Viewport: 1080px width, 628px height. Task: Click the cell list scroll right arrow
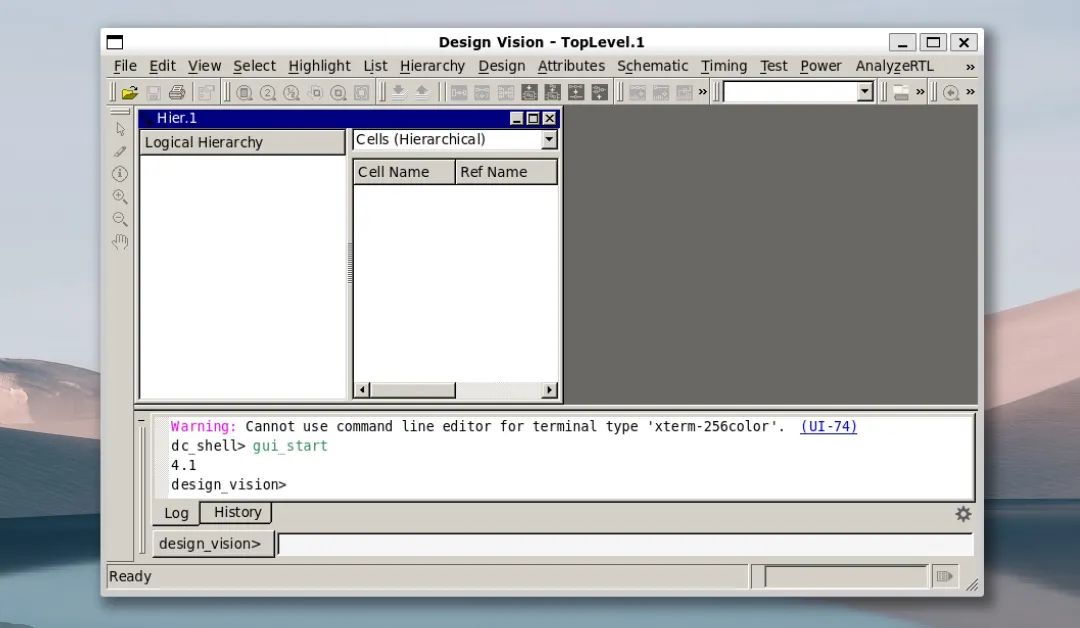[549, 390]
